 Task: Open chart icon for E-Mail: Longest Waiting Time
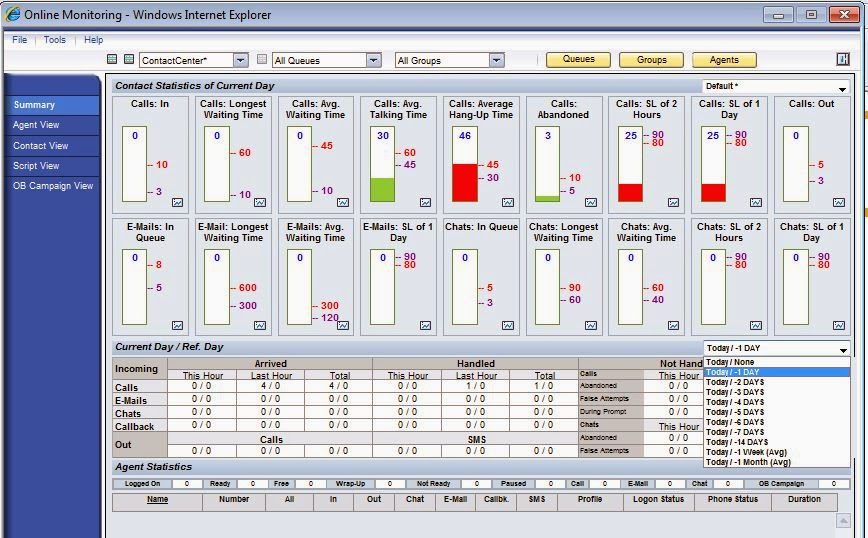pos(260,325)
